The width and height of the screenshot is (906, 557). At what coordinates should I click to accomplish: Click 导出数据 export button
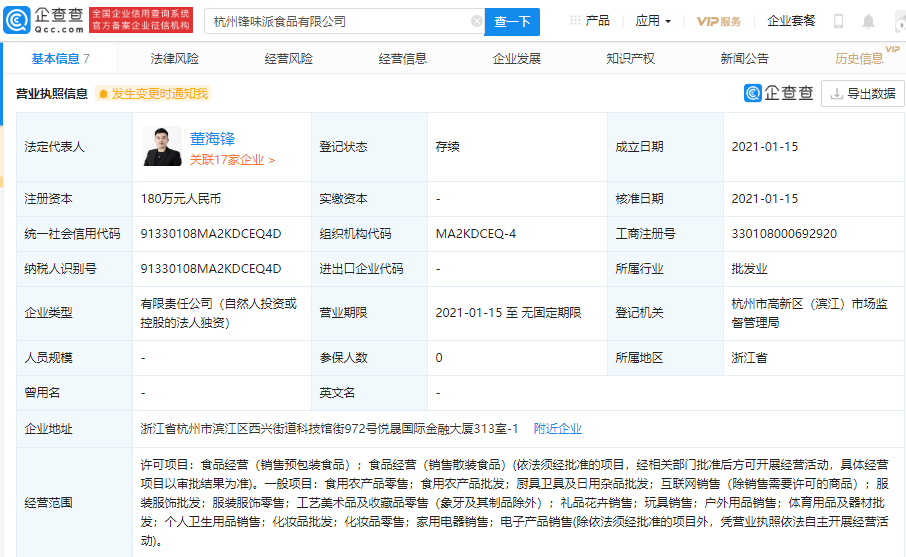tap(862, 94)
